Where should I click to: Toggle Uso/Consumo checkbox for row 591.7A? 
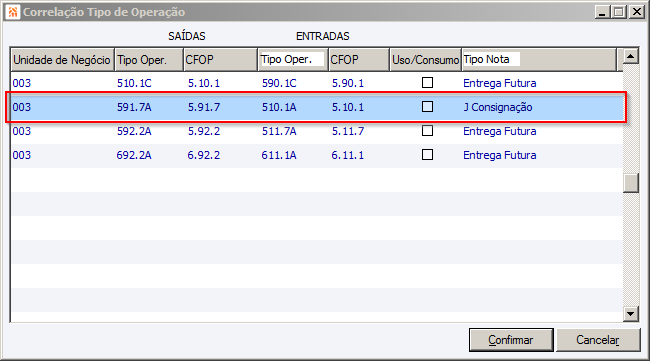pyautogui.click(x=427, y=107)
